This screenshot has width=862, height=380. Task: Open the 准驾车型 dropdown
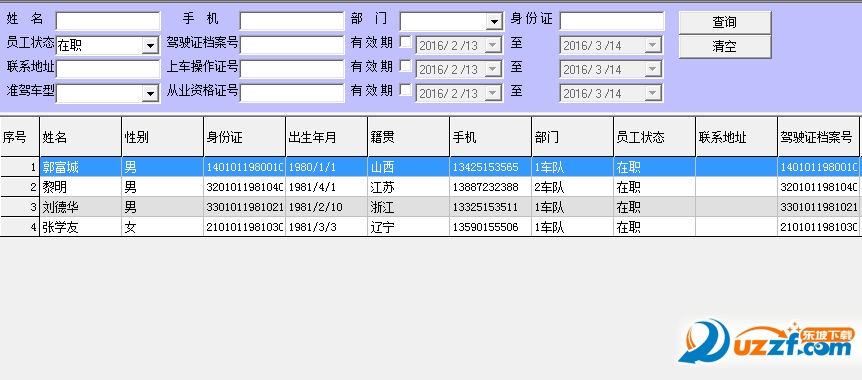(x=150, y=93)
